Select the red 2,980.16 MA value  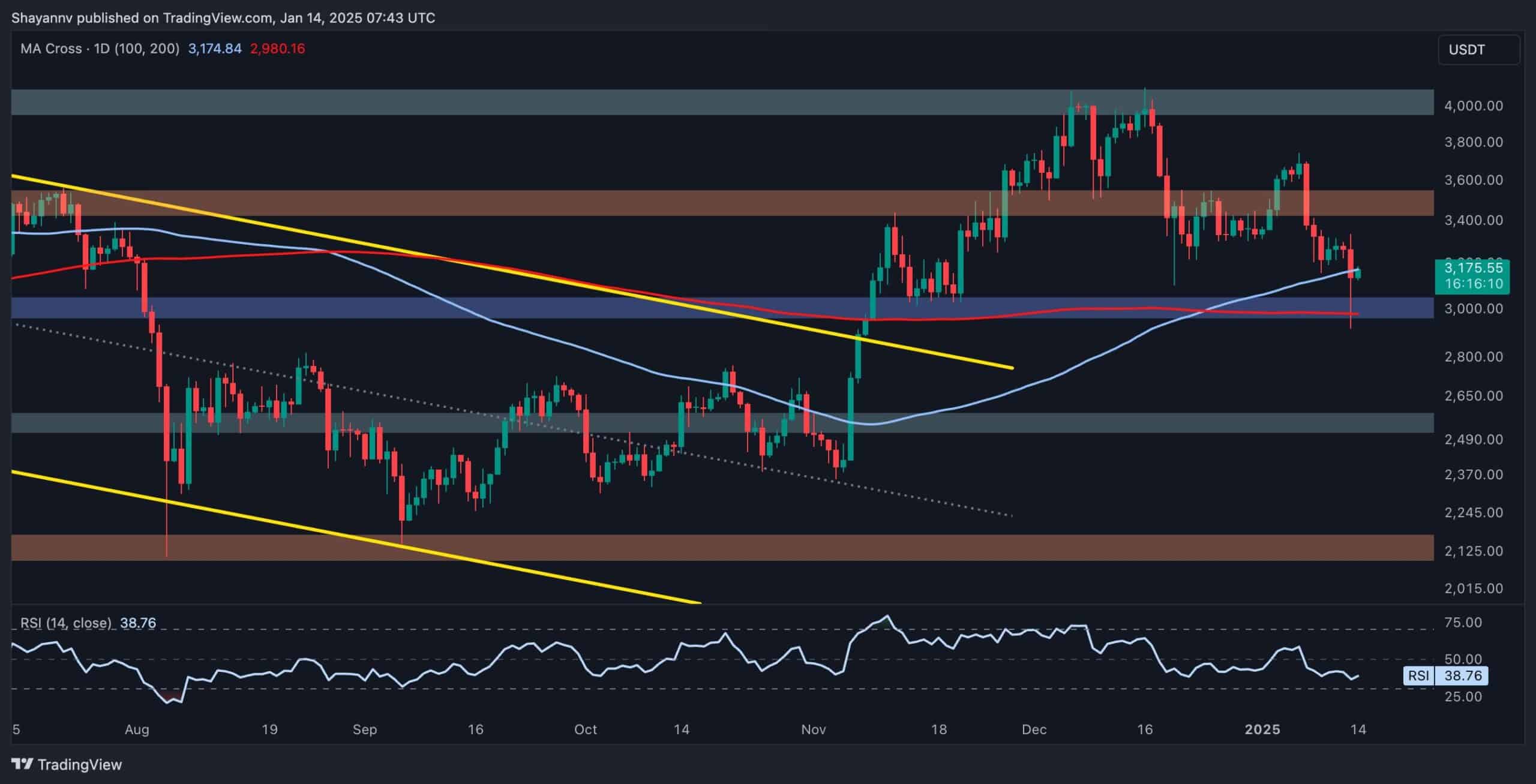(277, 49)
